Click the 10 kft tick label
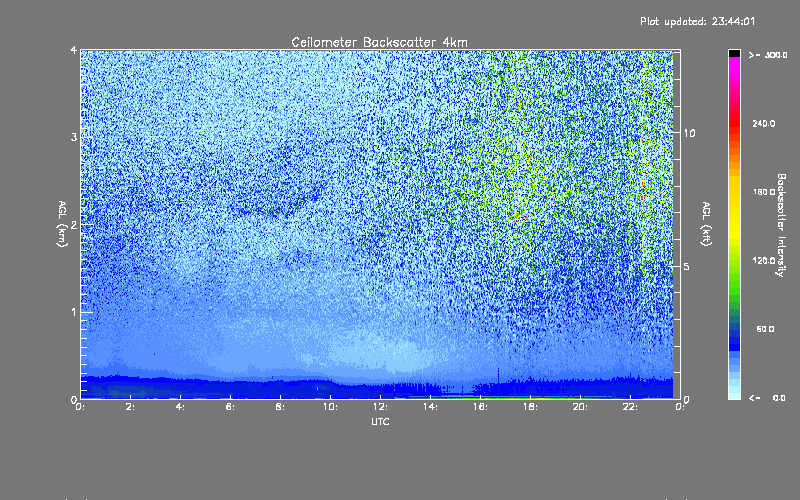This screenshot has width=800, height=500. 689,133
